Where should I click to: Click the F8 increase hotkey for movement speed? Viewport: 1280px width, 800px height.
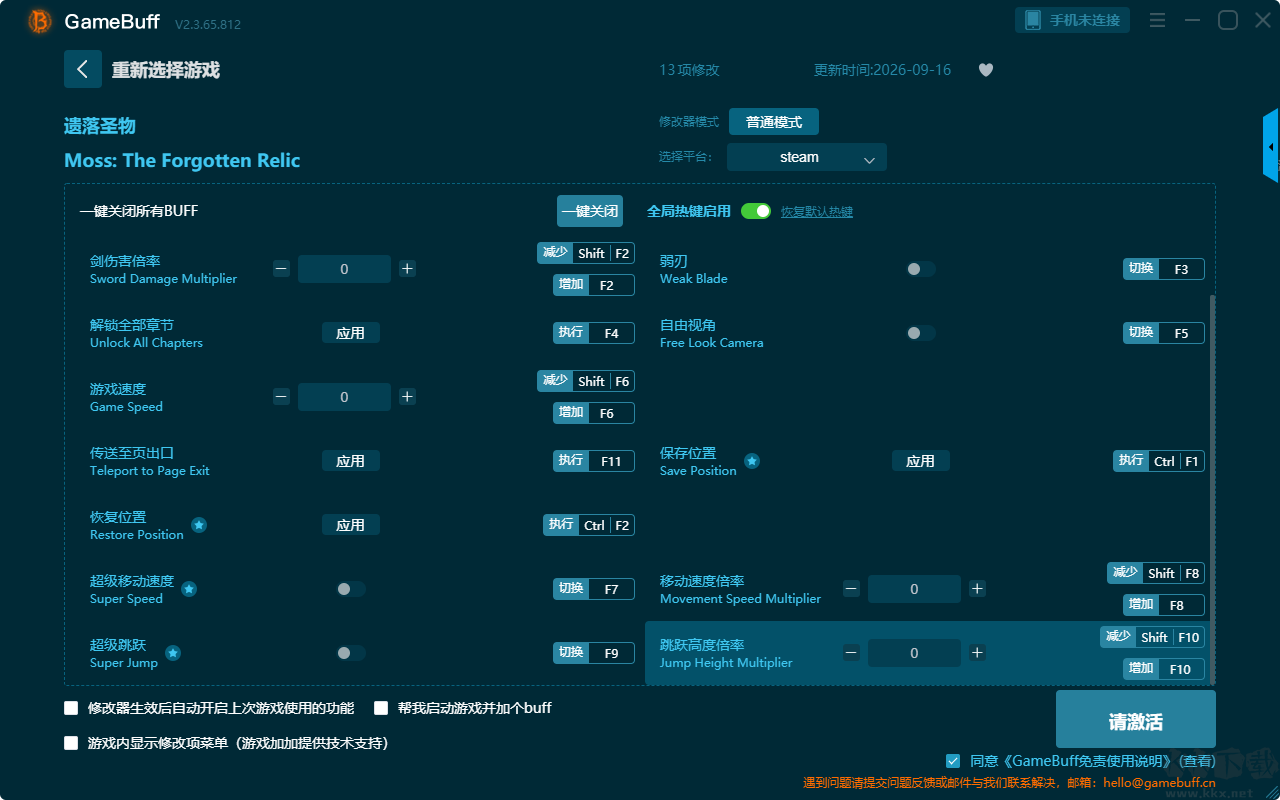pos(1164,605)
